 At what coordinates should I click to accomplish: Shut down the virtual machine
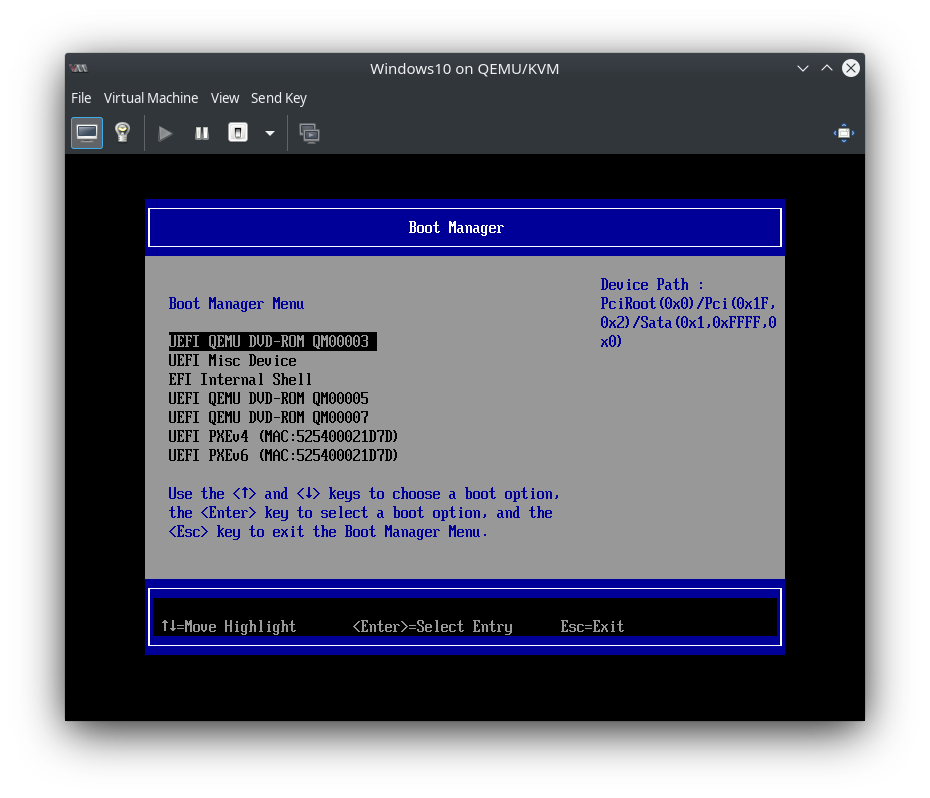(x=238, y=133)
